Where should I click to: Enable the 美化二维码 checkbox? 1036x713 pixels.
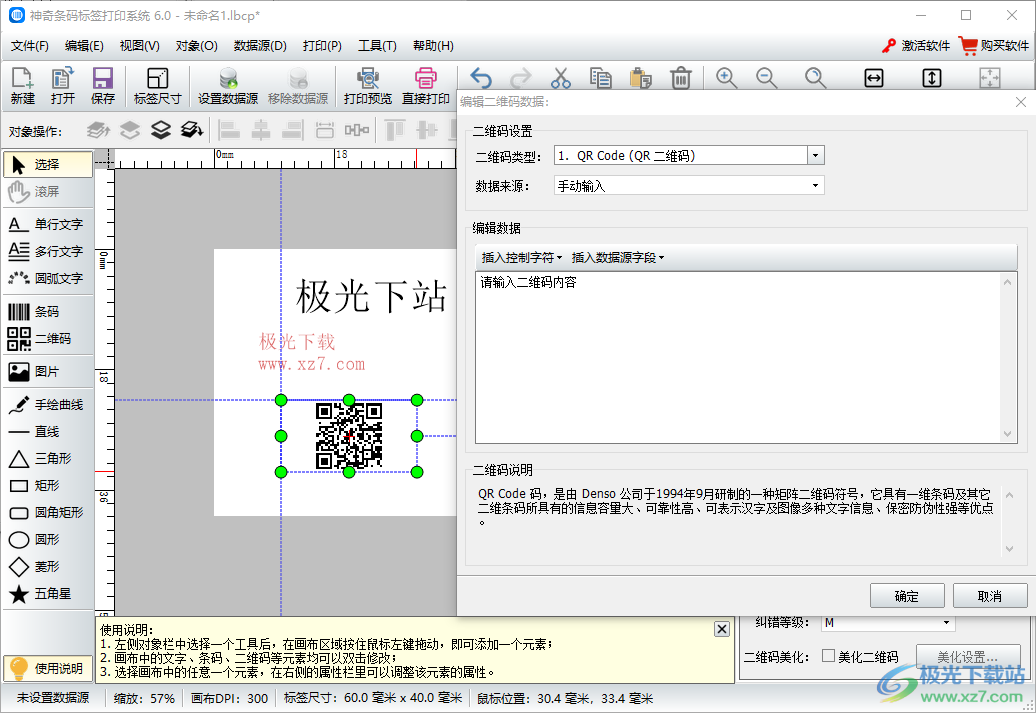(829, 656)
